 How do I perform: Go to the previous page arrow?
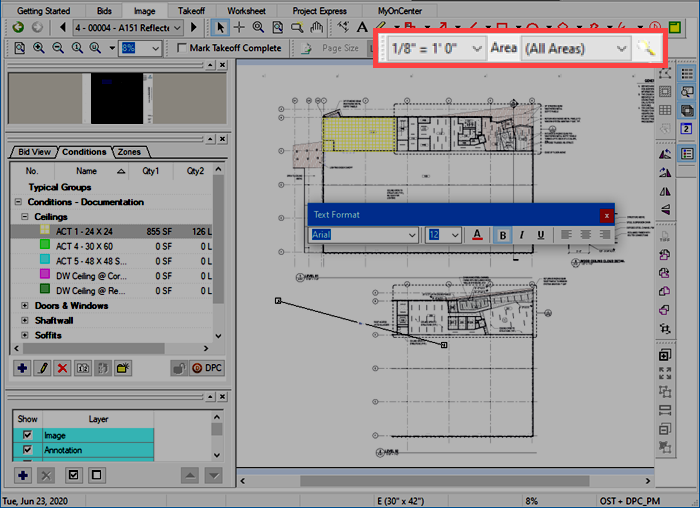(62, 28)
